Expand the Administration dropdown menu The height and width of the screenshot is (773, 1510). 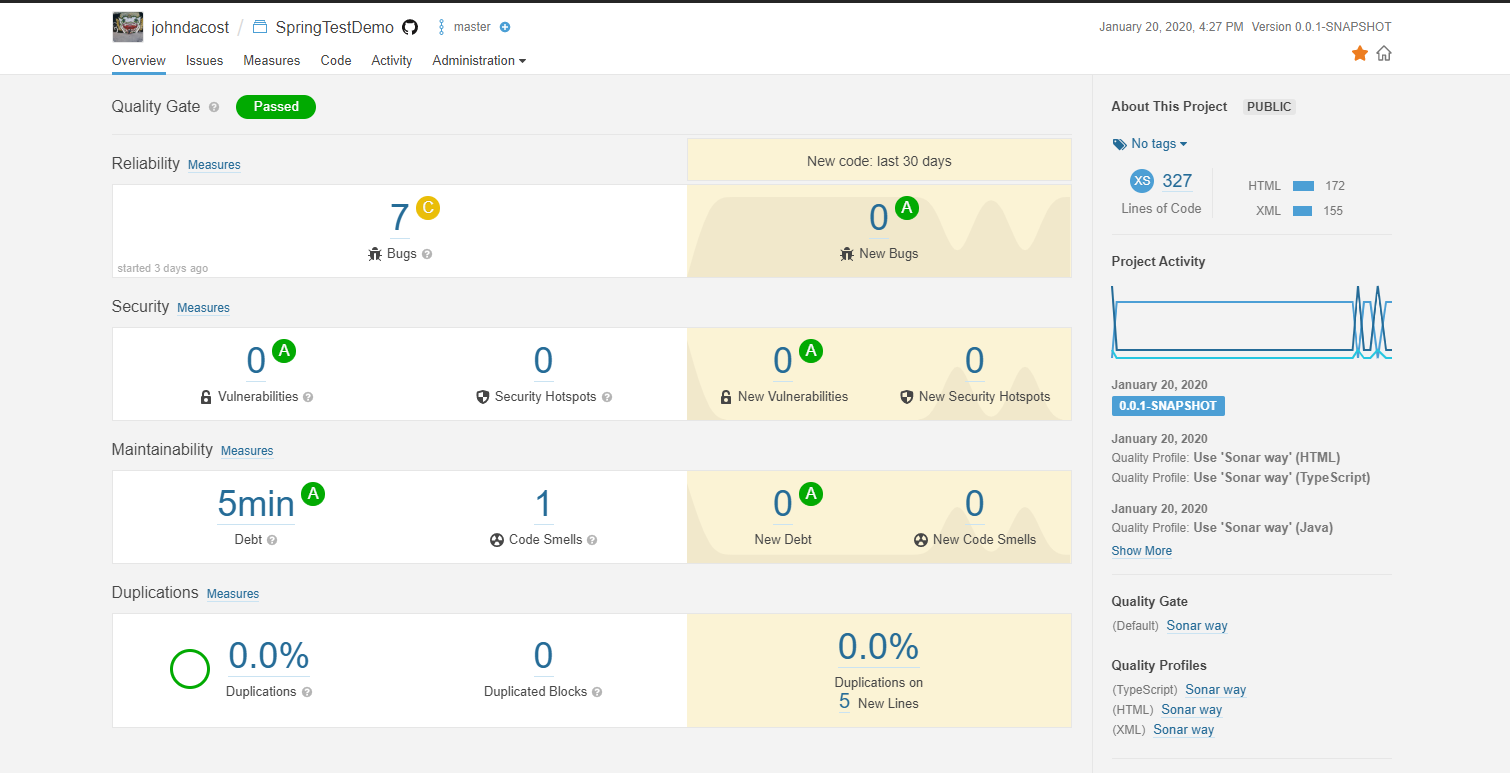click(x=479, y=61)
